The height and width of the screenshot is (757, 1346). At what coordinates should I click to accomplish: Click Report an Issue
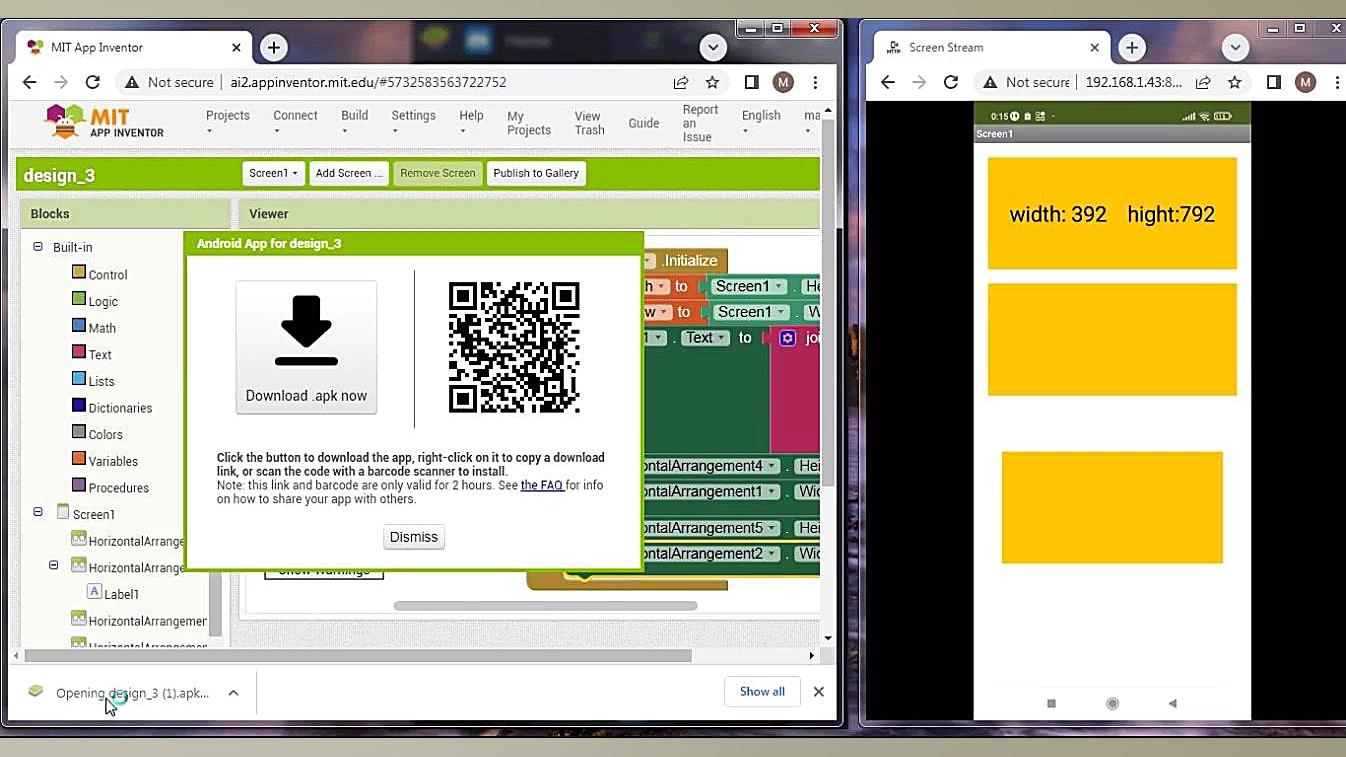click(x=700, y=123)
